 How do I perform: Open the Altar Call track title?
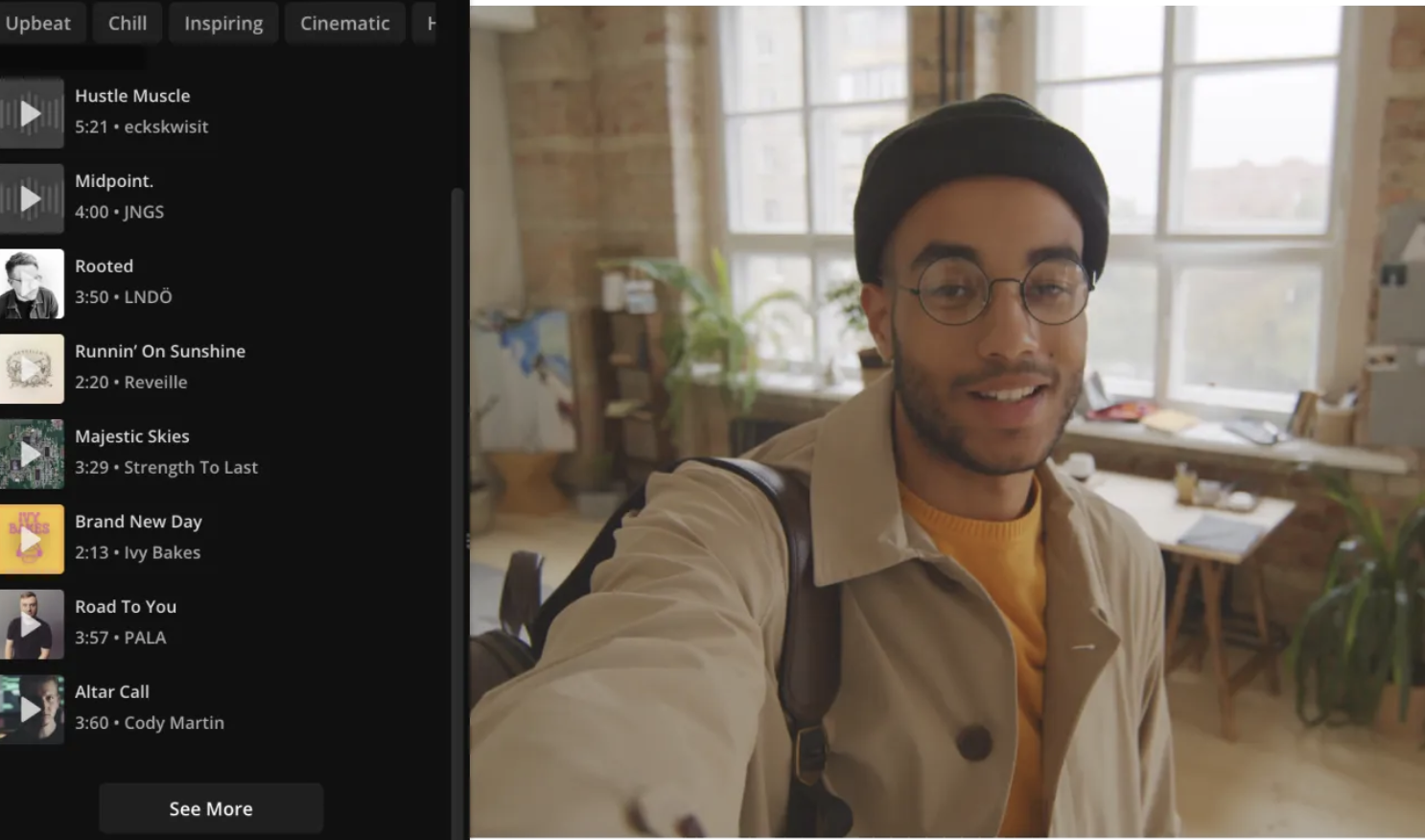(x=112, y=691)
